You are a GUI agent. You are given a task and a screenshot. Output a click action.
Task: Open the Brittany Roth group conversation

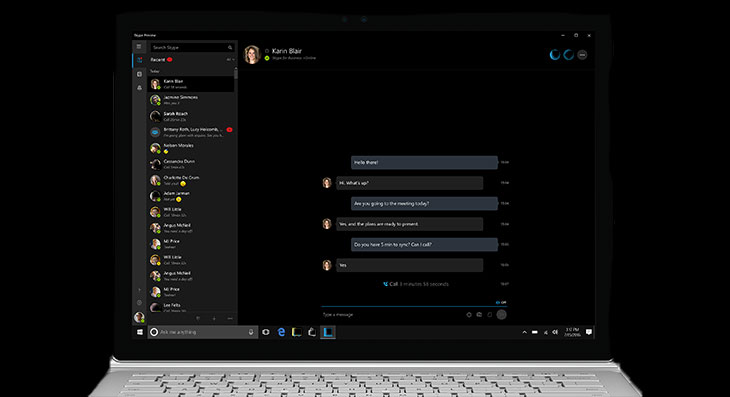click(x=191, y=132)
